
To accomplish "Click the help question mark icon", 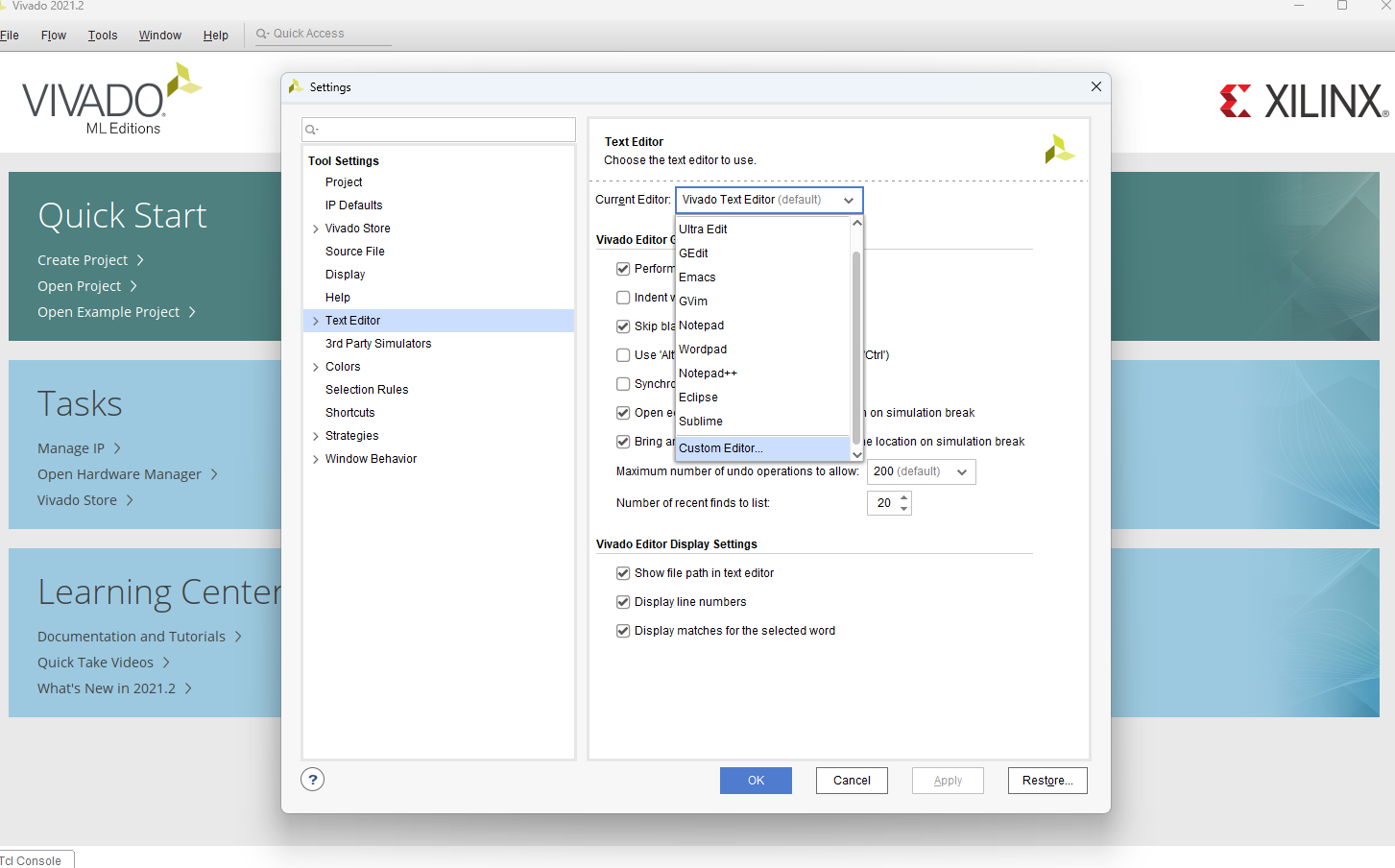I will (312, 780).
